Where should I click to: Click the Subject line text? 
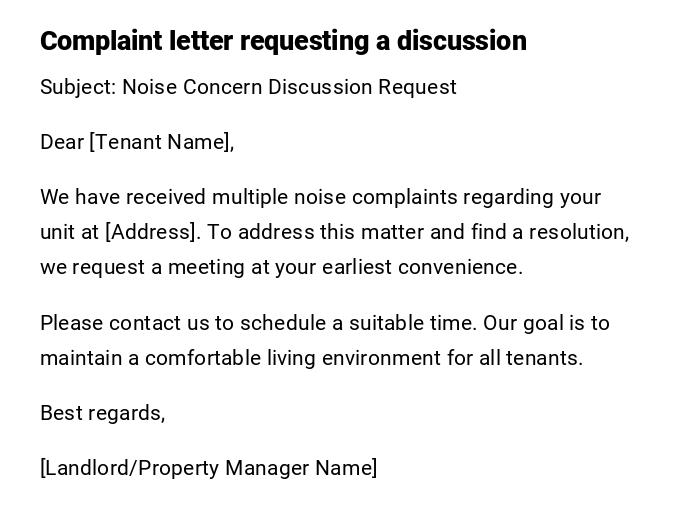(248, 87)
